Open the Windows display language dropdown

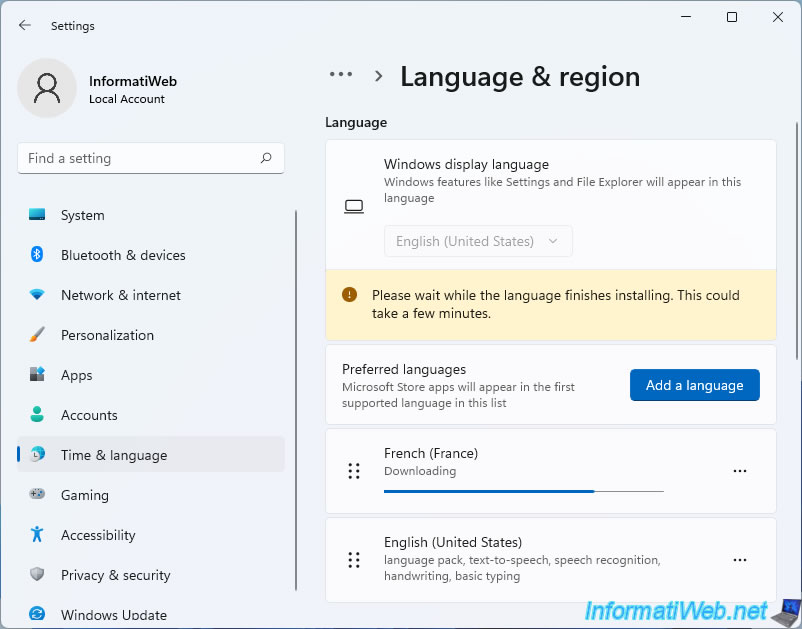[x=478, y=241]
